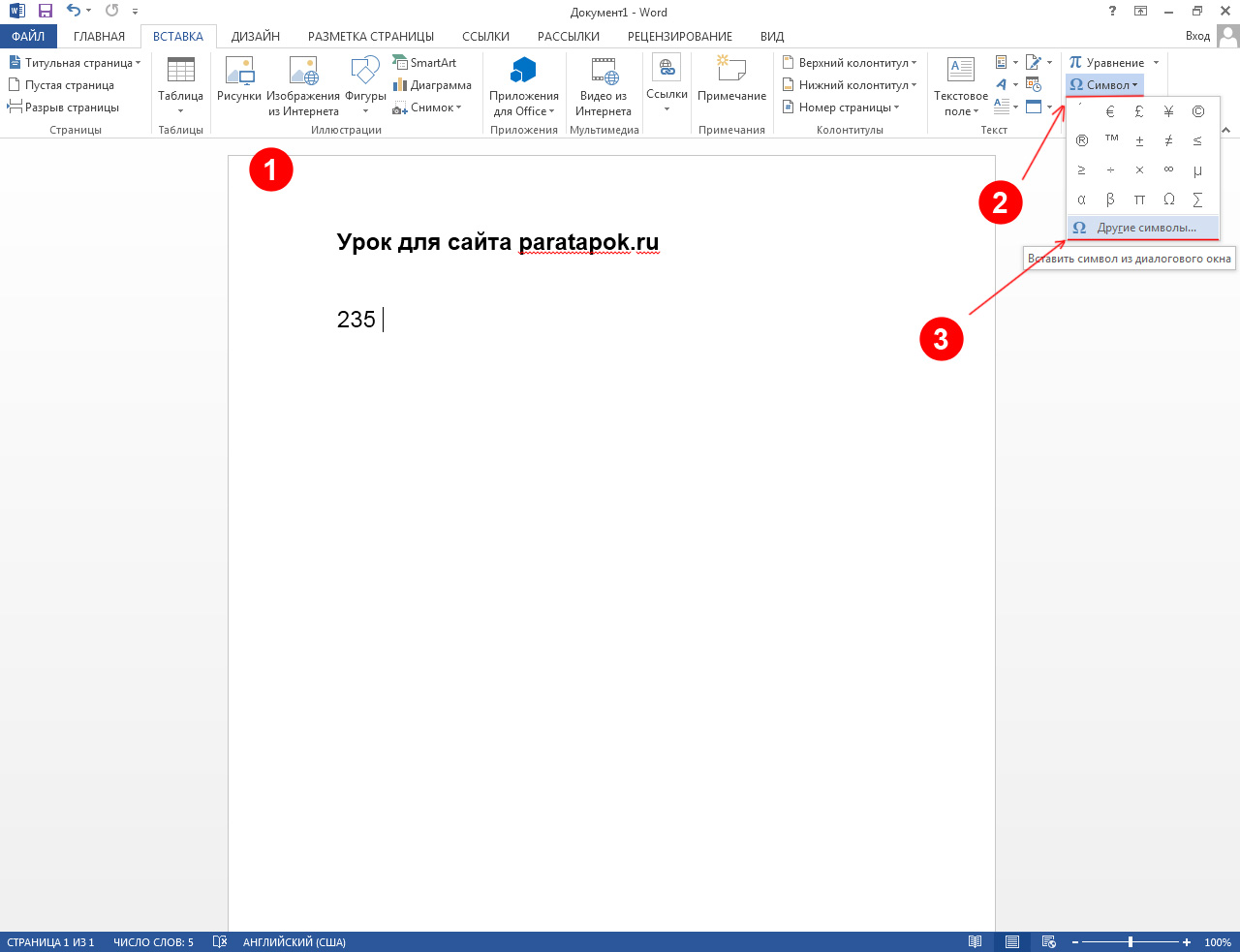Screen dimensions: 1240x952
Task: Open the ССЫЛКИ ribbon tab
Action: tap(485, 37)
